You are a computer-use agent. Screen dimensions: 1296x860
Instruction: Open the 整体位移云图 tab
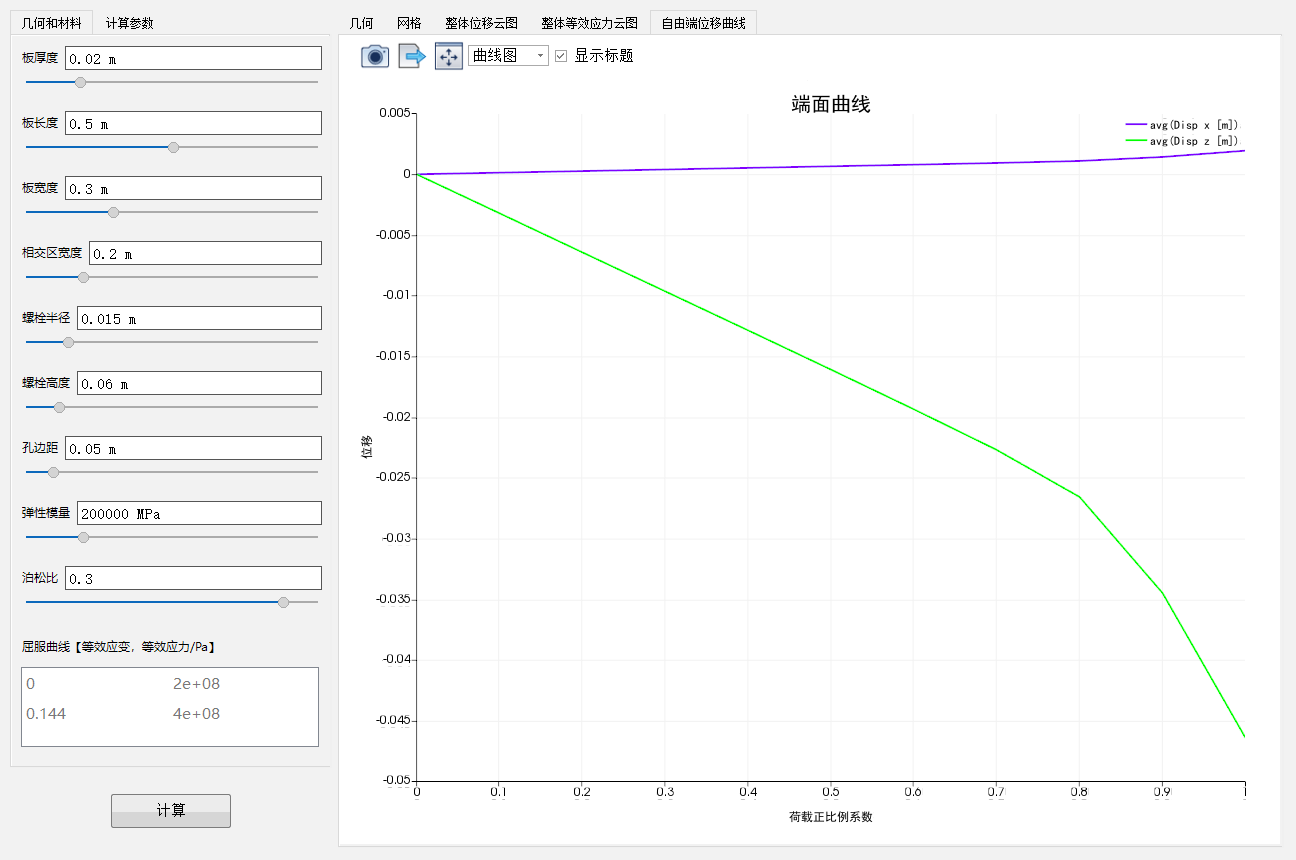coord(482,23)
